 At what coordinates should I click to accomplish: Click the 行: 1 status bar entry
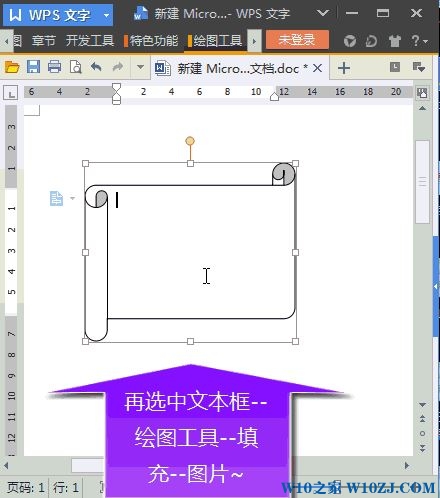(66, 488)
